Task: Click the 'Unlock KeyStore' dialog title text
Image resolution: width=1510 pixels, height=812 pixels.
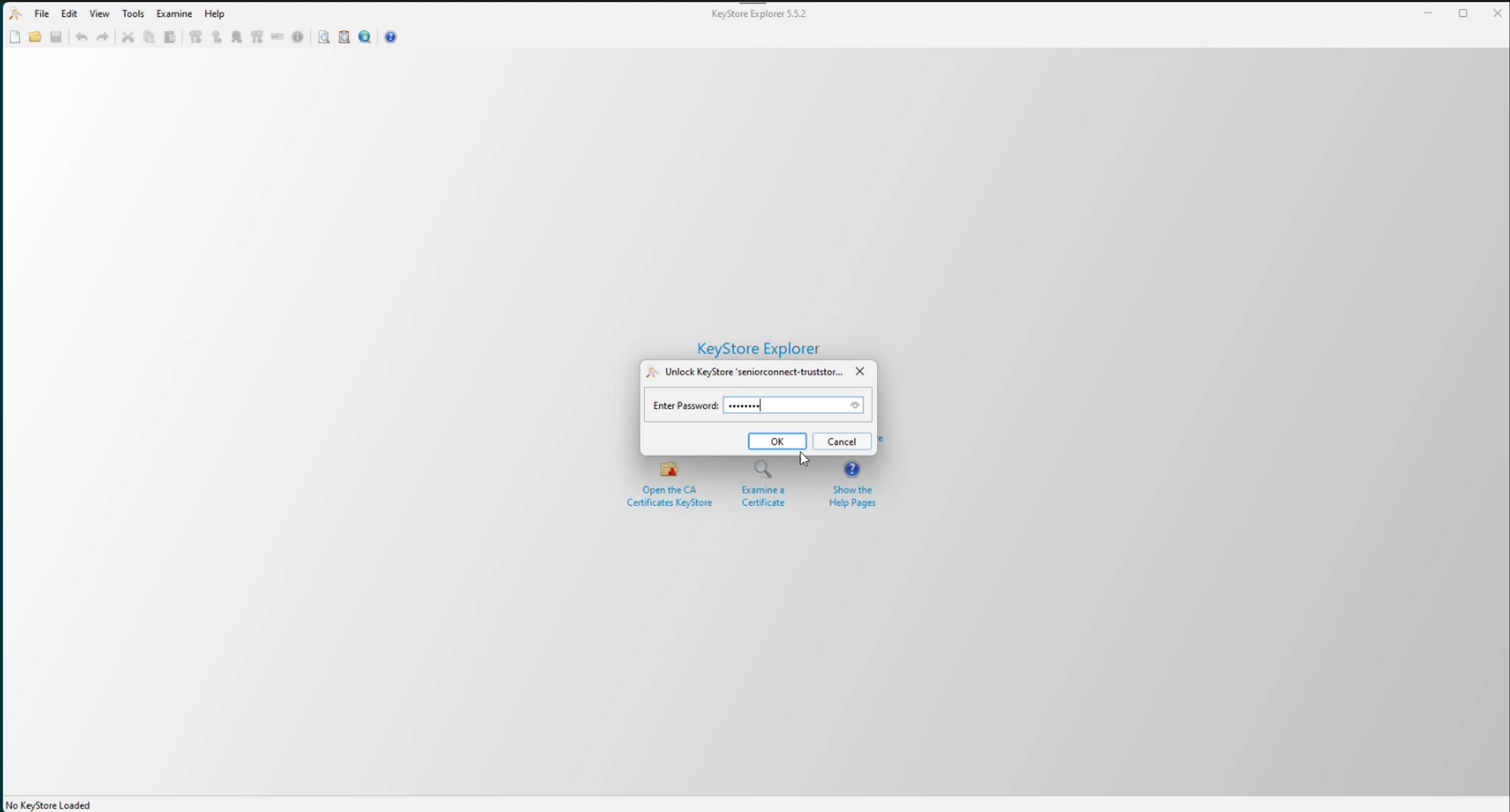Action: 753,372
